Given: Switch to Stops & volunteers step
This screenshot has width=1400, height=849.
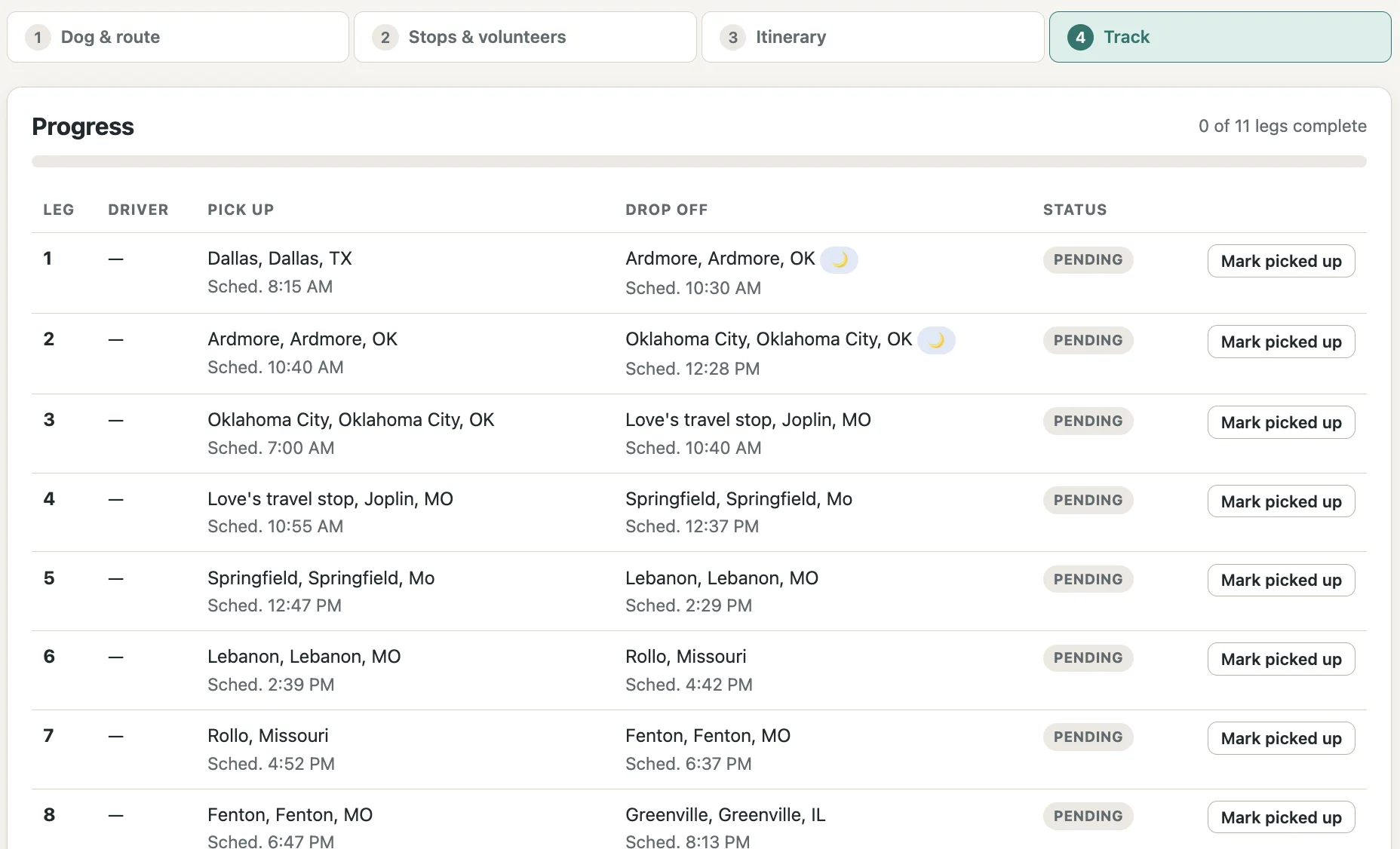Looking at the screenshot, I should click(x=525, y=37).
